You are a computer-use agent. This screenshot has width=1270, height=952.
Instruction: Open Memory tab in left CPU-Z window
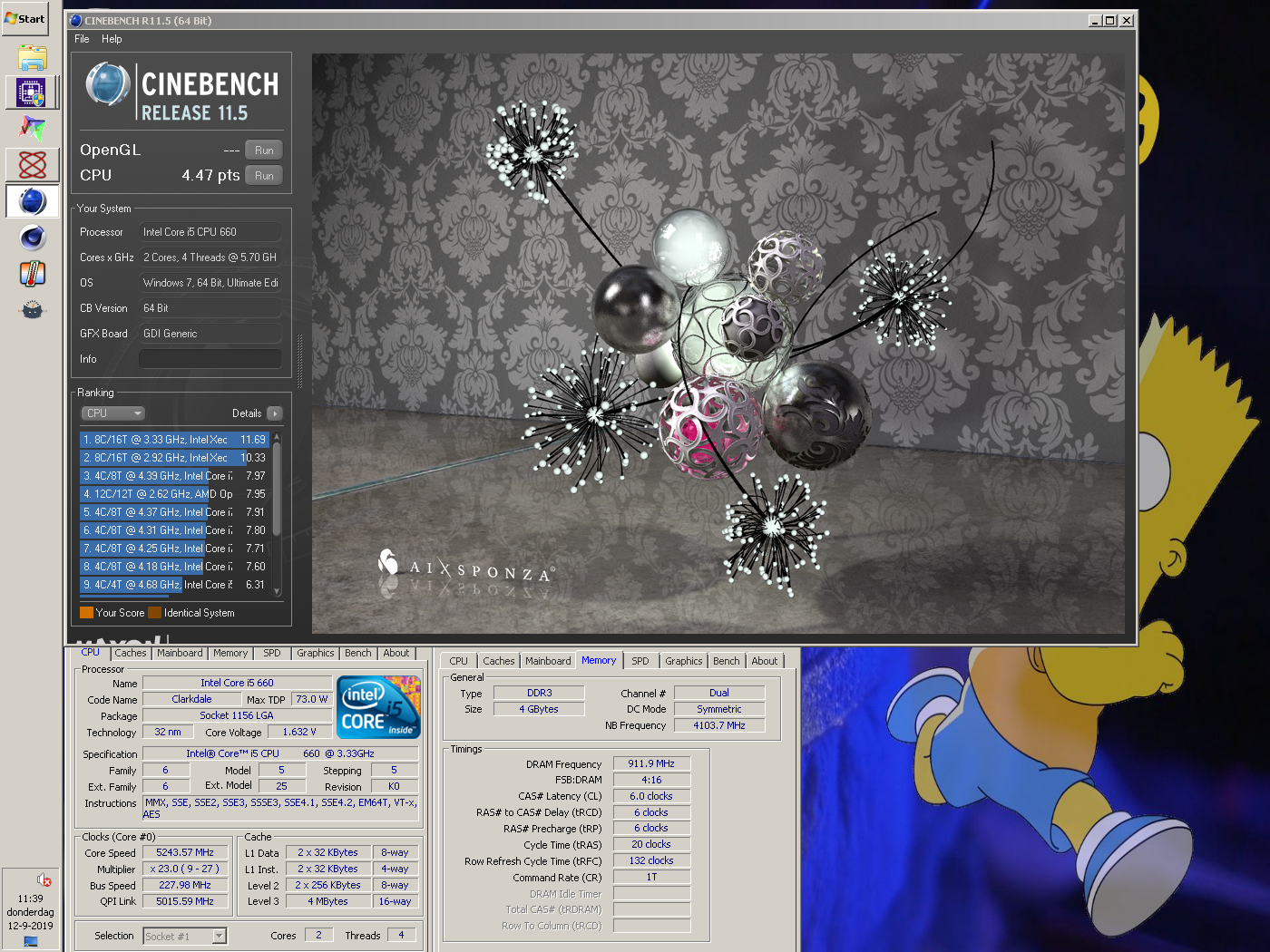pyautogui.click(x=230, y=653)
